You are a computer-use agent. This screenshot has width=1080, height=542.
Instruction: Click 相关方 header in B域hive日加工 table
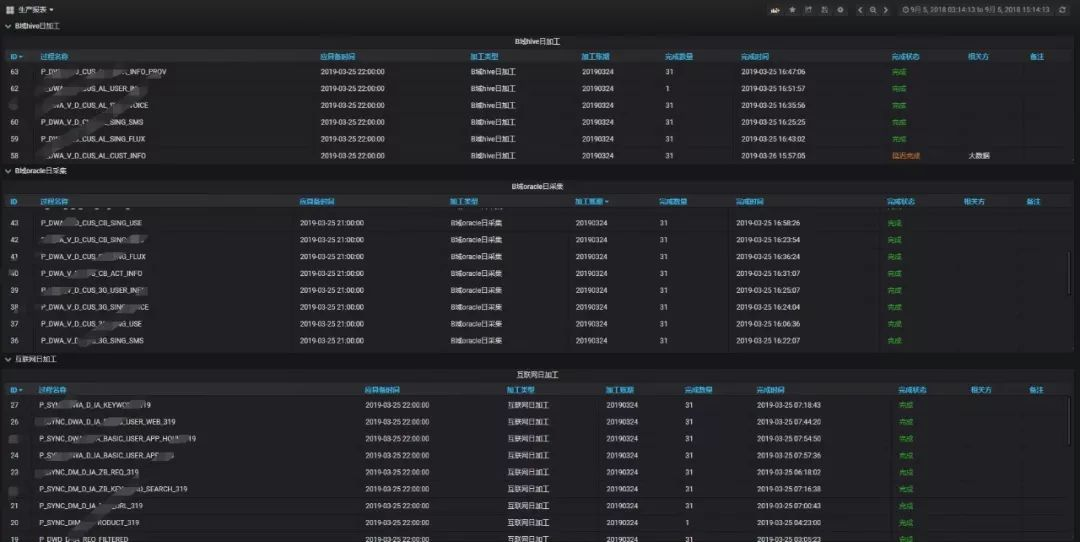(978, 56)
